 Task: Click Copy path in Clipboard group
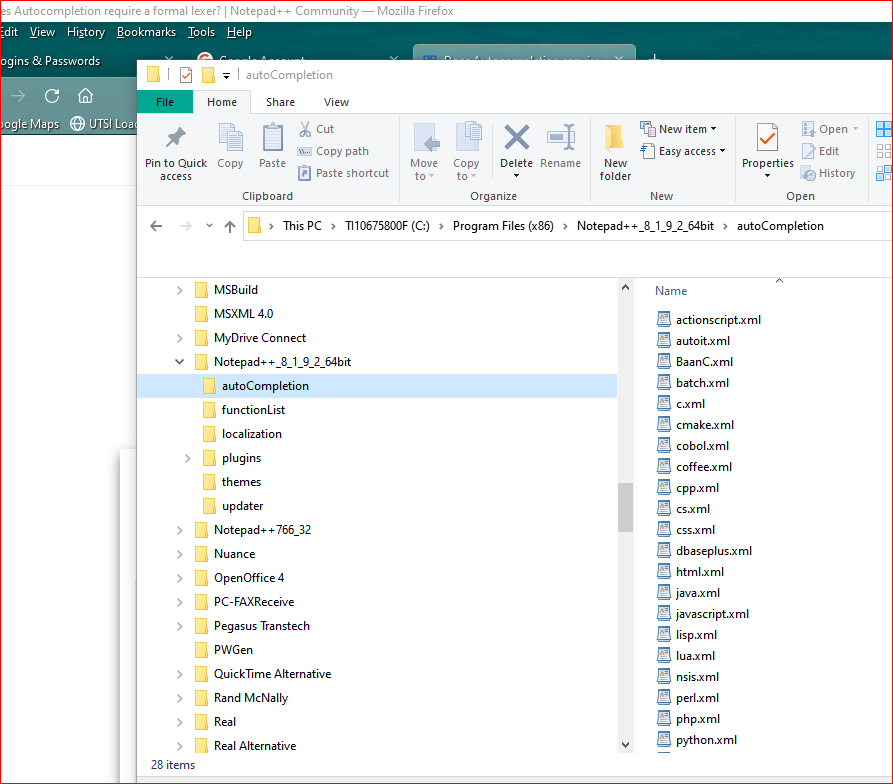333,151
